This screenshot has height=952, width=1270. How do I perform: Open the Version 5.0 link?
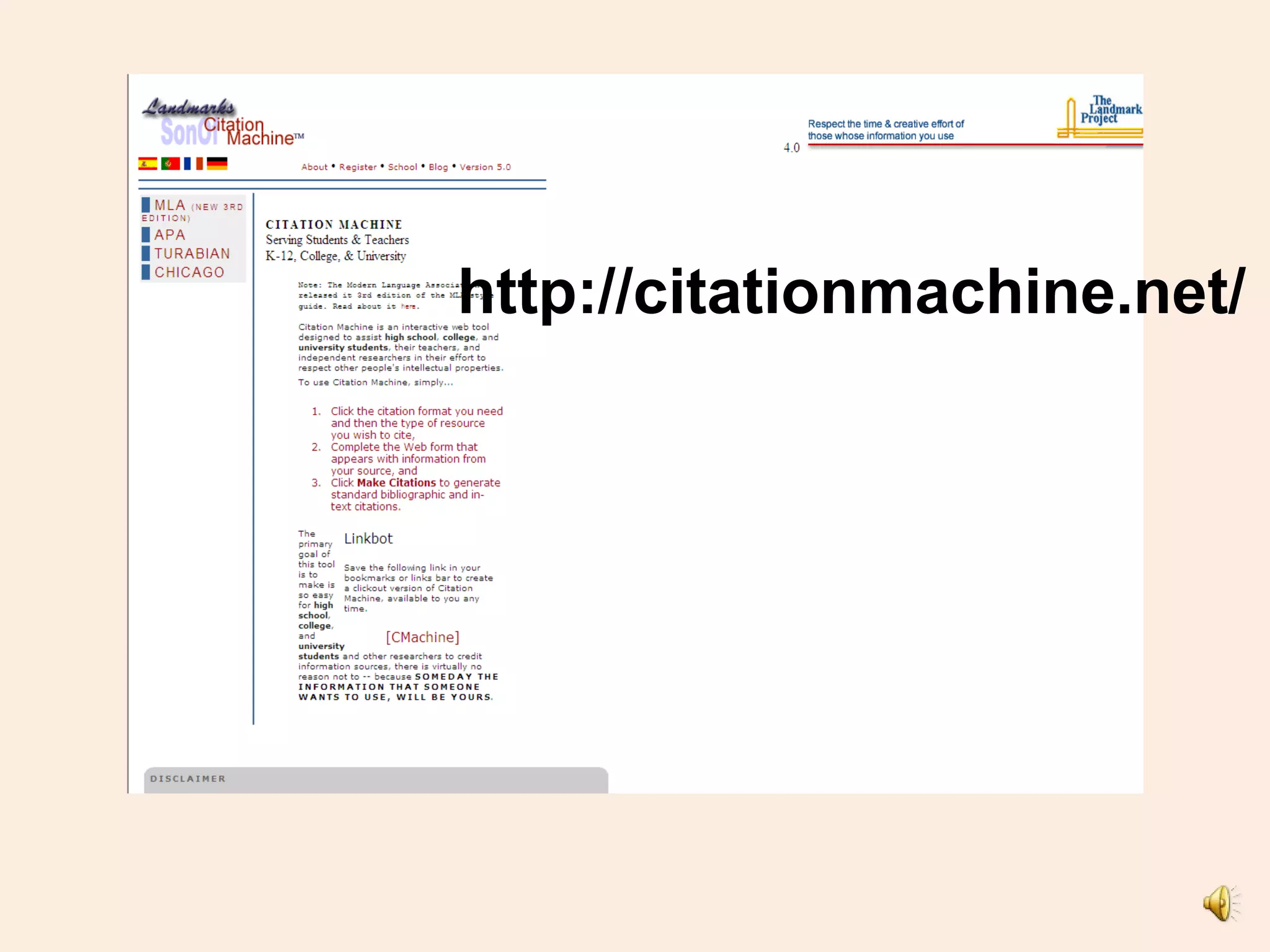[485, 167]
